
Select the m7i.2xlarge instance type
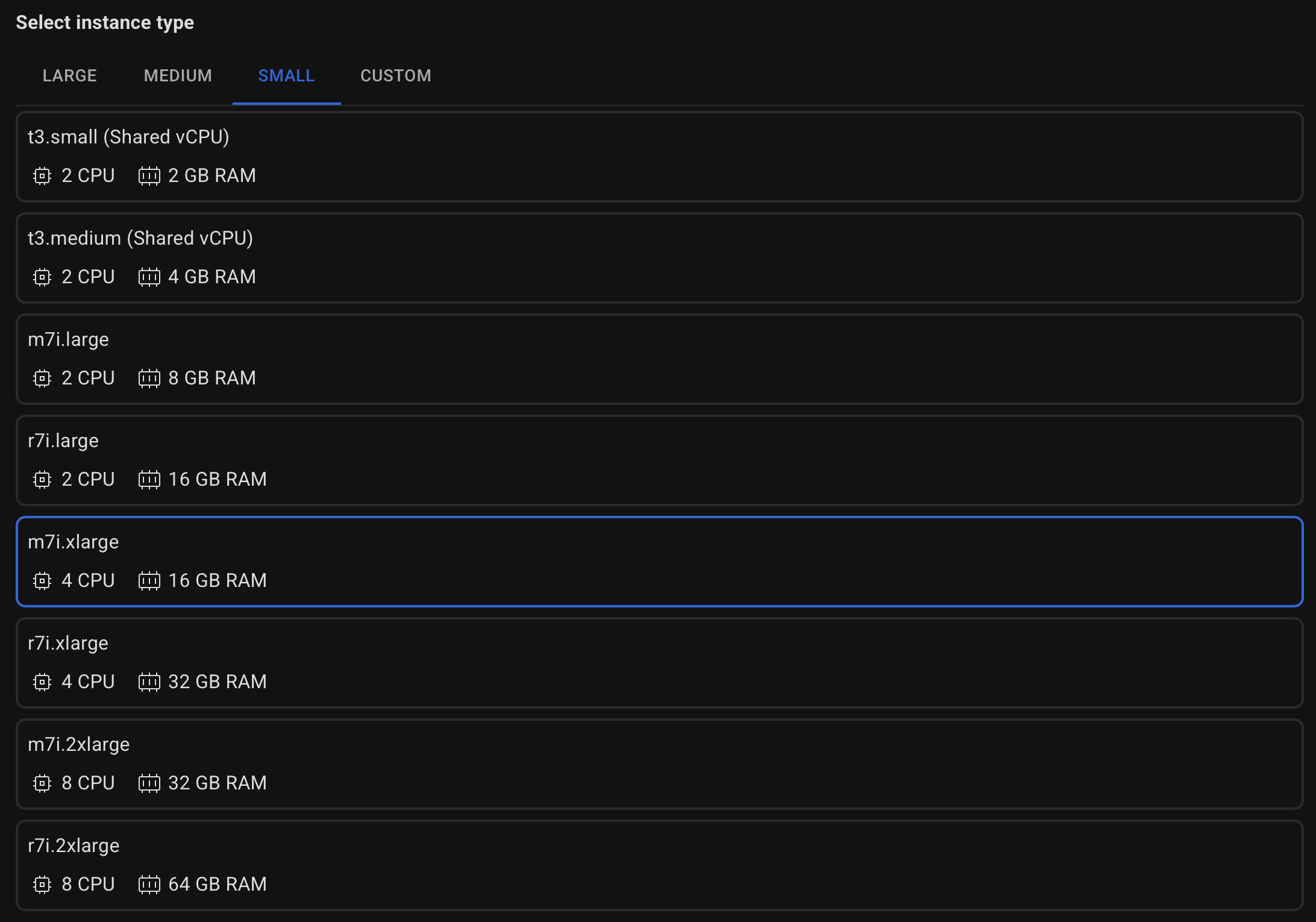(x=659, y=764)
